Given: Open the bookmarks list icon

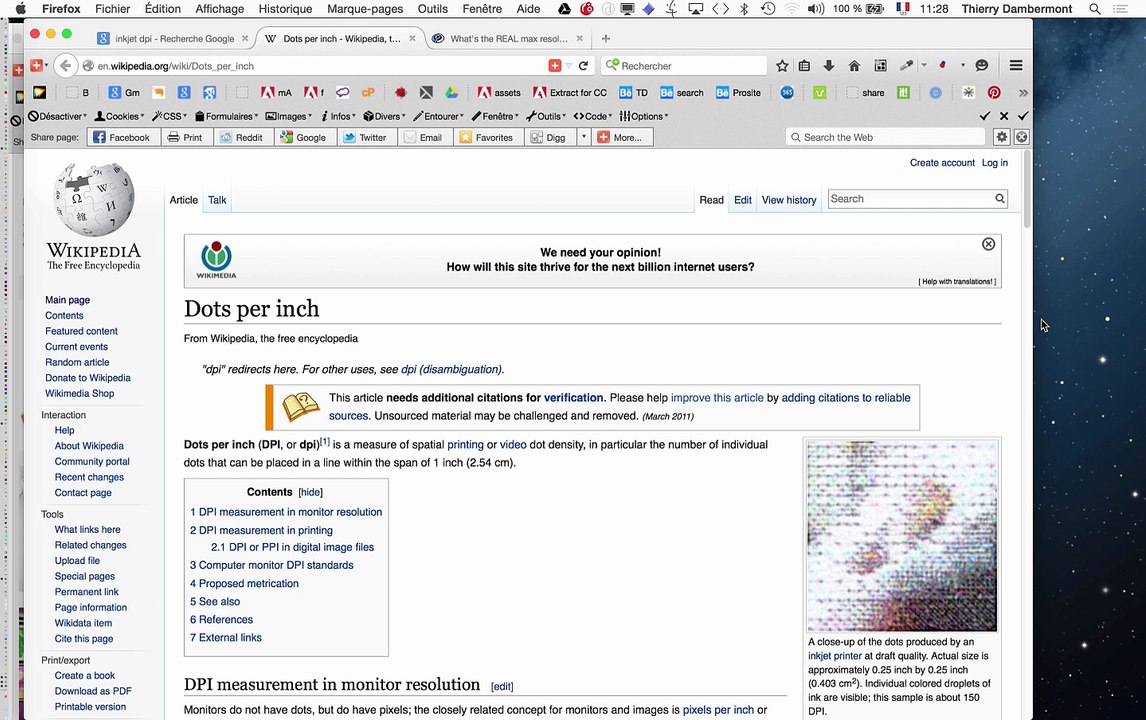Looking at the screenshot, I should coord(805,66).
